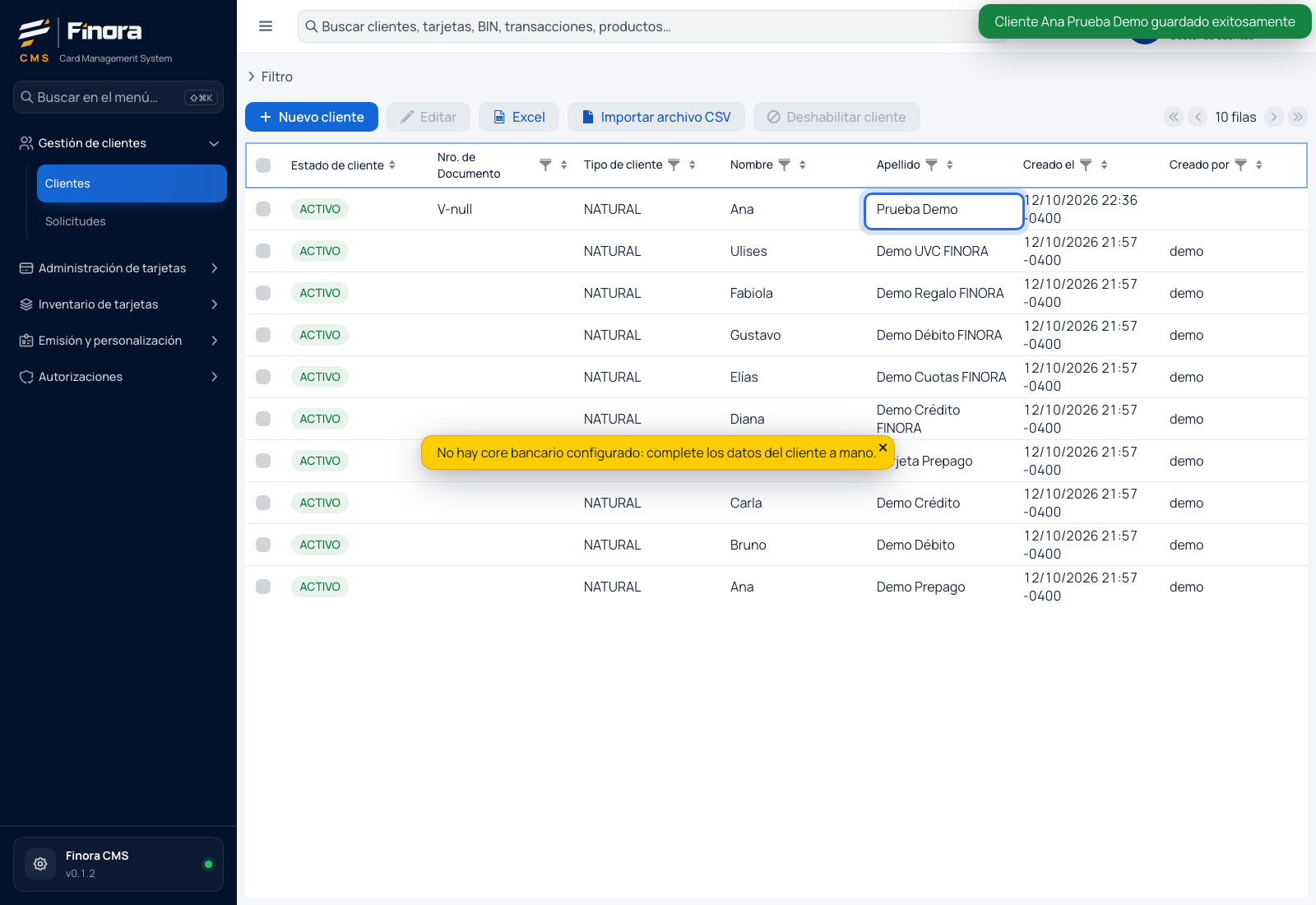Screen dimensions: 1316x905
Task: Filter the Creado por column
Action: coord(1241,165)
